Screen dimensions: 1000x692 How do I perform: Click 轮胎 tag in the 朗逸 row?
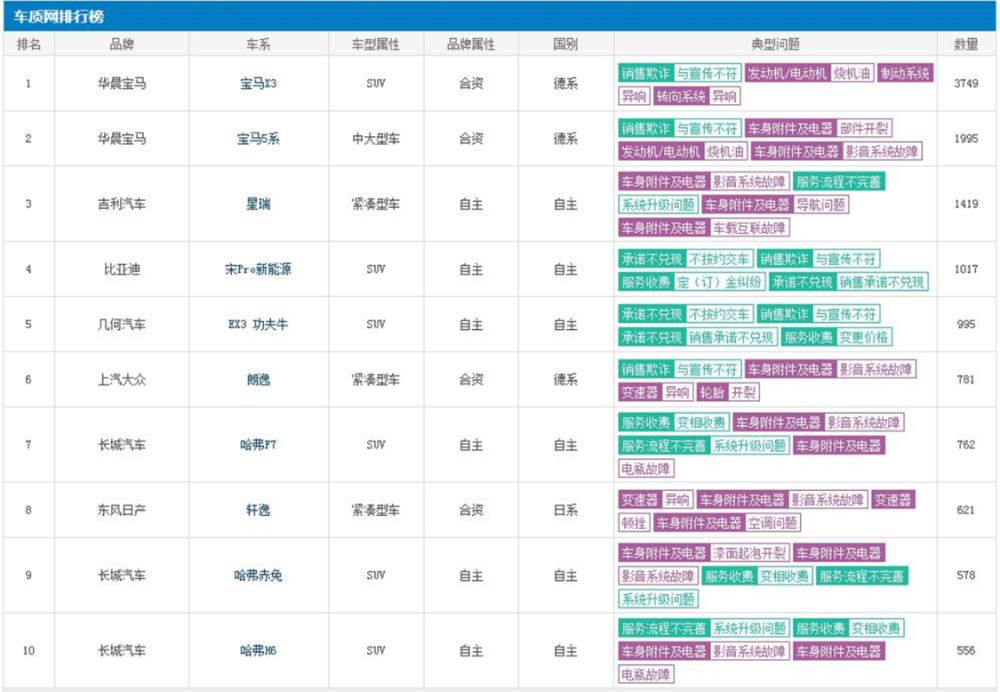pos(712,392)
